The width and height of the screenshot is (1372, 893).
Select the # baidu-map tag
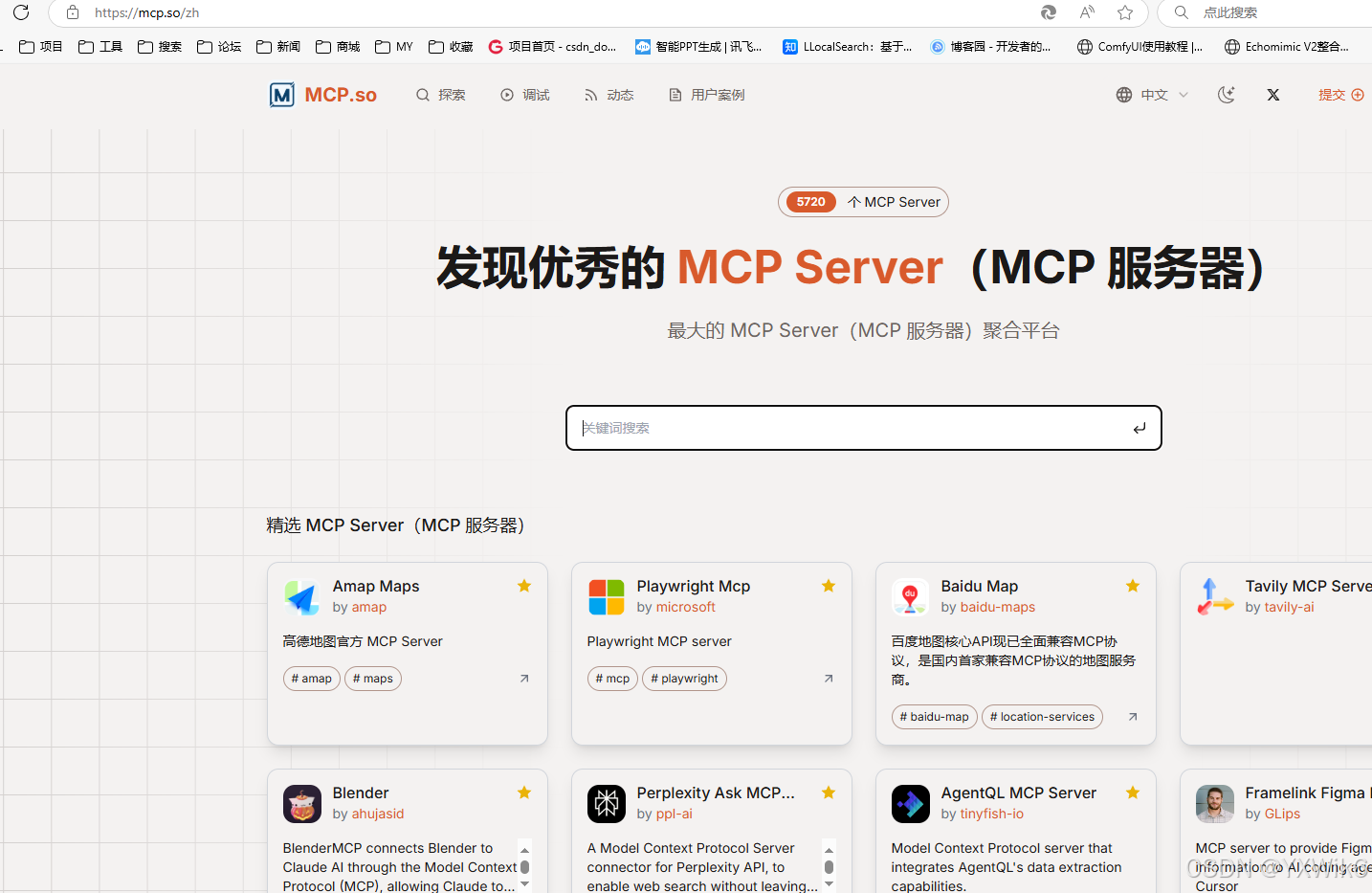pos(935,717)
